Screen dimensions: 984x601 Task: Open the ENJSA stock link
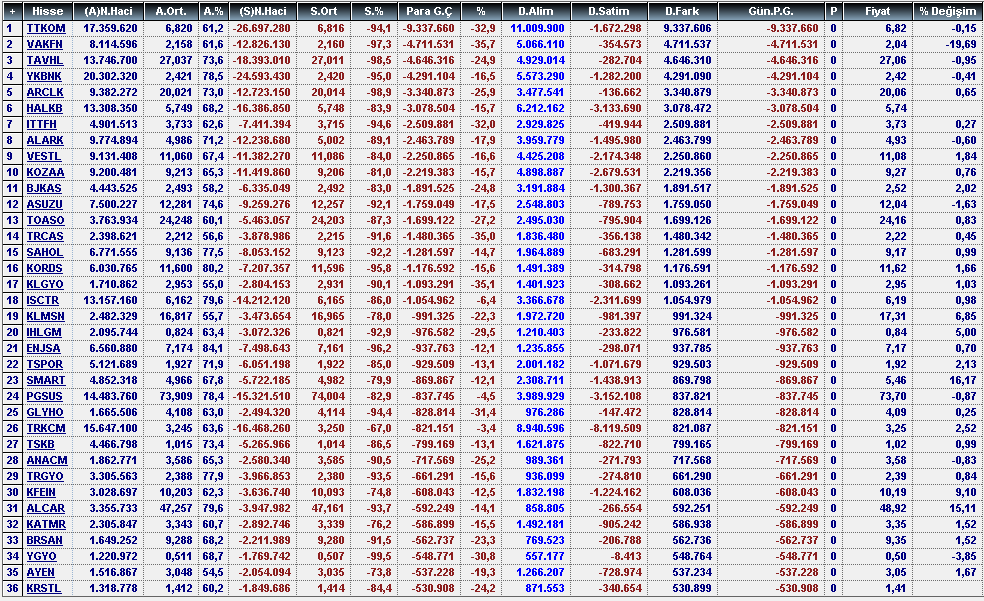click(x=43, y=349)
